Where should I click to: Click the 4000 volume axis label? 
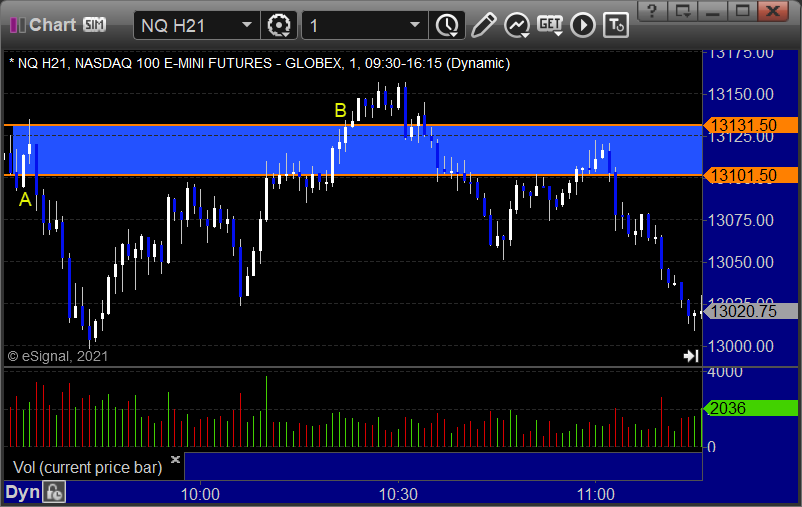(x=725, y=372)
